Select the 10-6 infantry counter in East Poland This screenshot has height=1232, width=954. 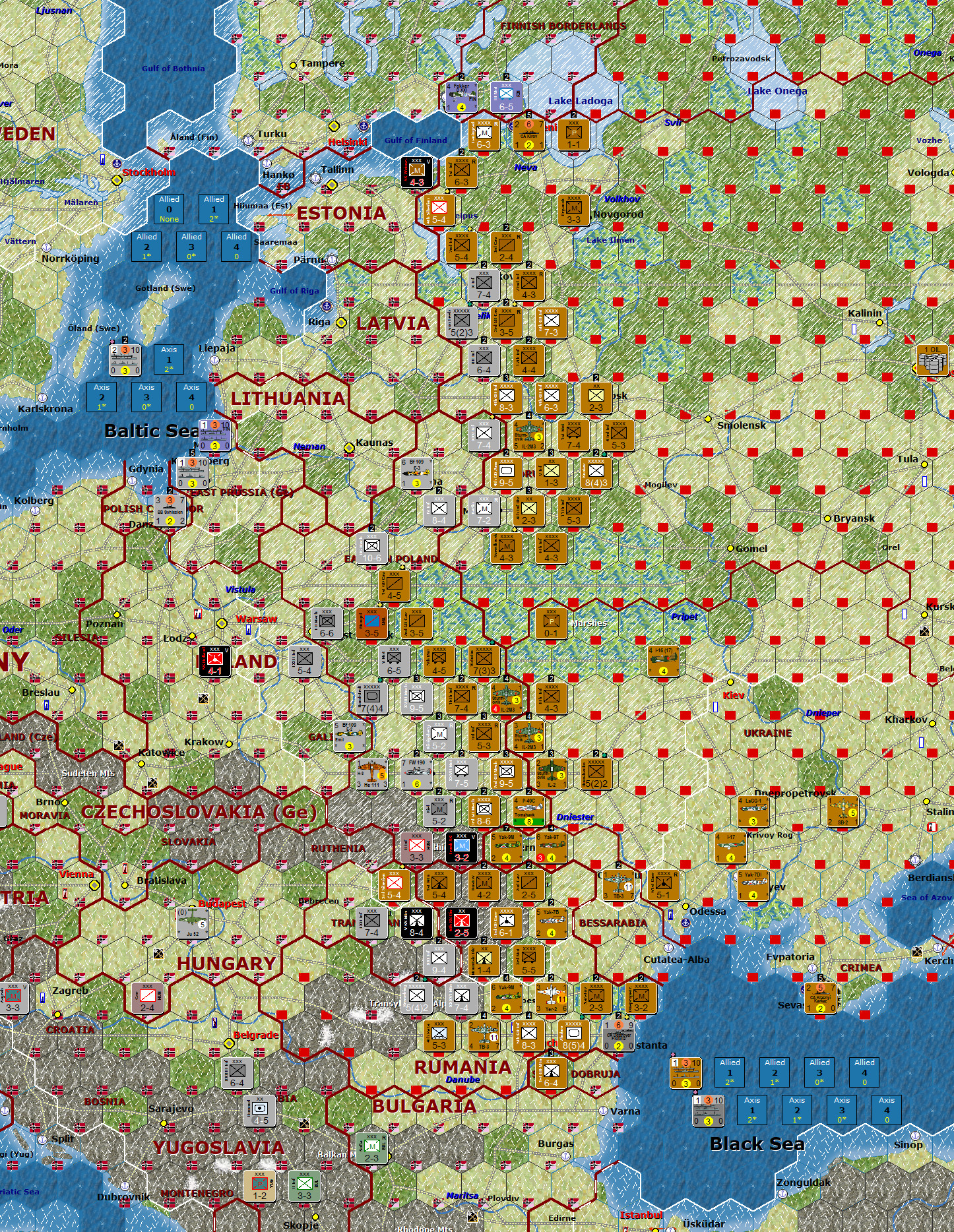pos(371,548)
